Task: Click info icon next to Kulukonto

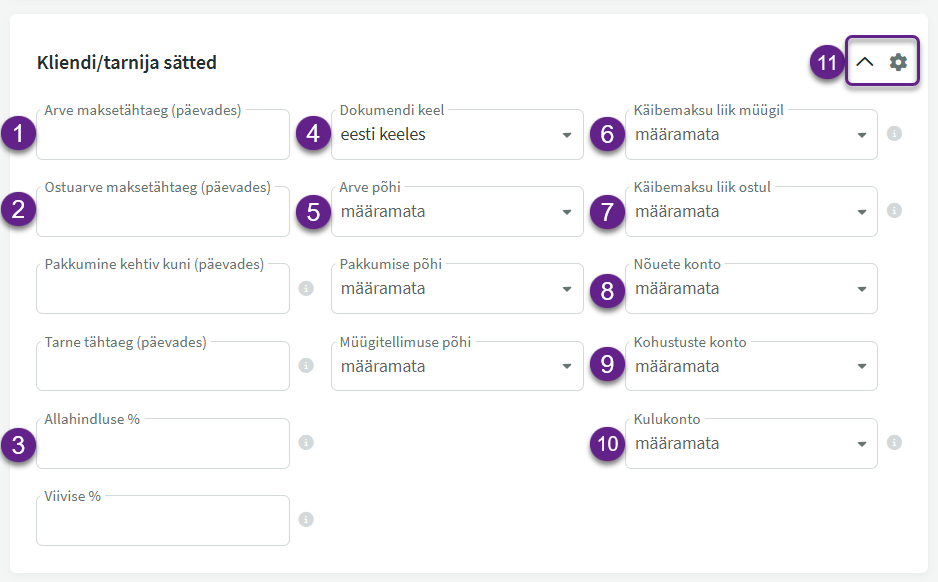Action: [895, 443]
